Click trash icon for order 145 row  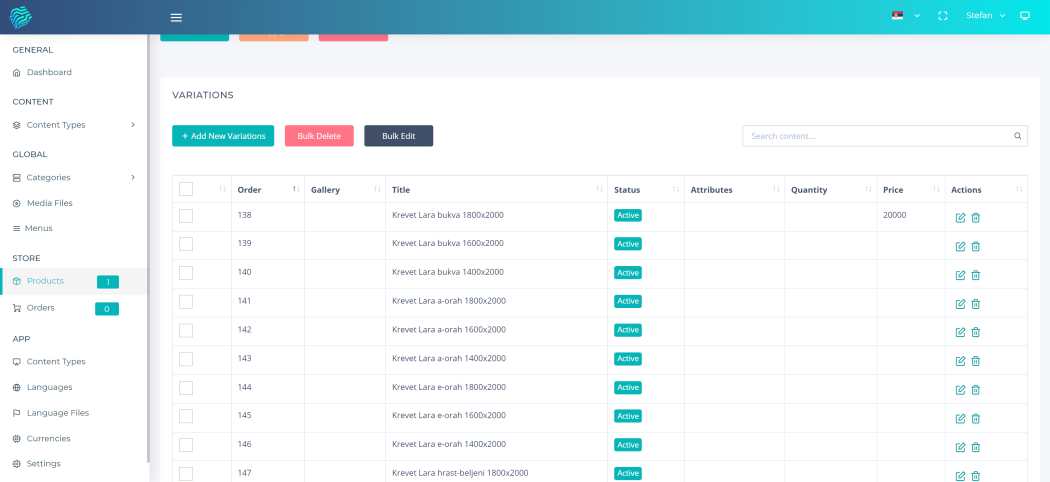976,418
